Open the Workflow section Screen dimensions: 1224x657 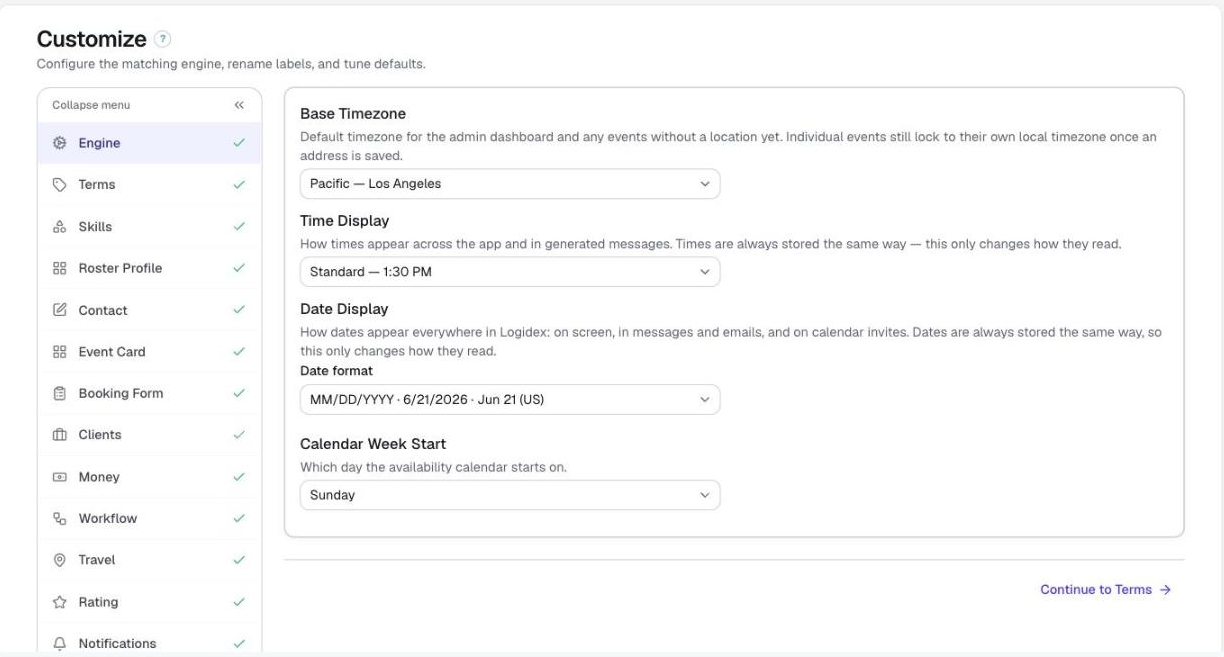click(149, 518)
